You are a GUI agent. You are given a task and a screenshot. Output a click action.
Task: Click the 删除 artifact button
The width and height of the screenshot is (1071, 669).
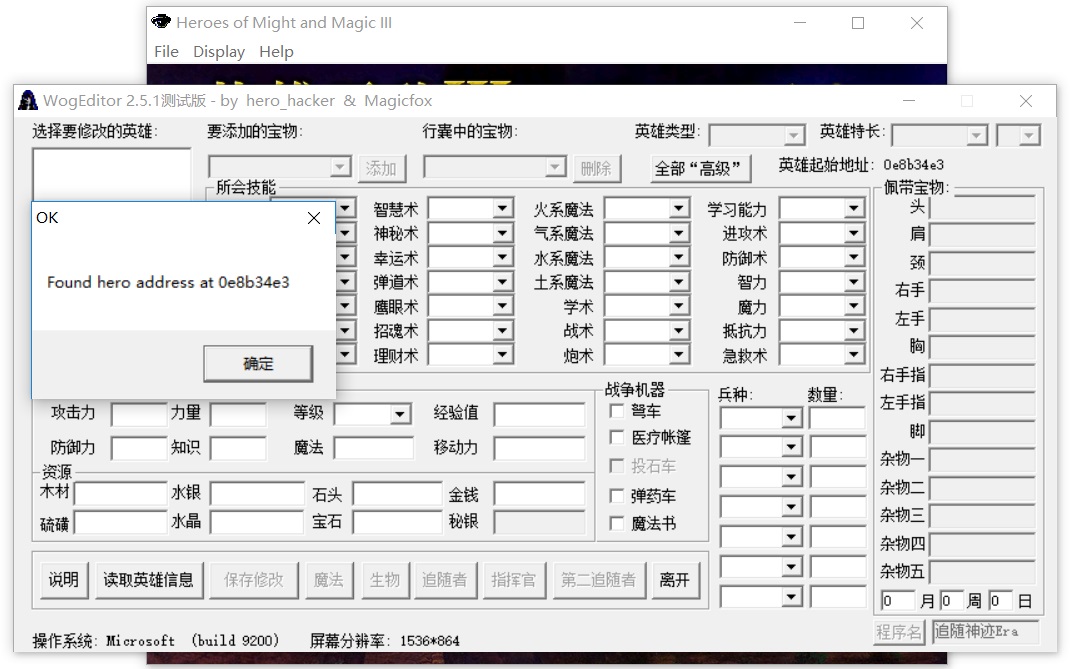(596, 168)
